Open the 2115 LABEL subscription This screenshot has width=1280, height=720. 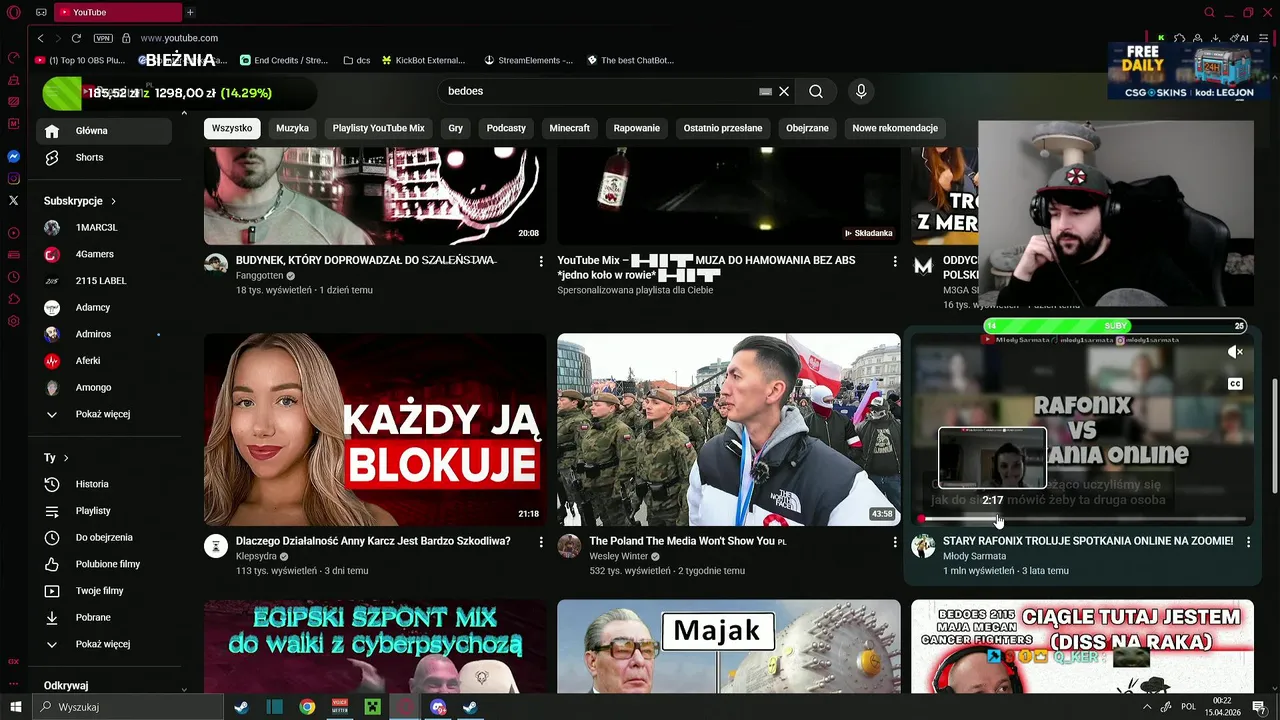(x=104, y=281)
